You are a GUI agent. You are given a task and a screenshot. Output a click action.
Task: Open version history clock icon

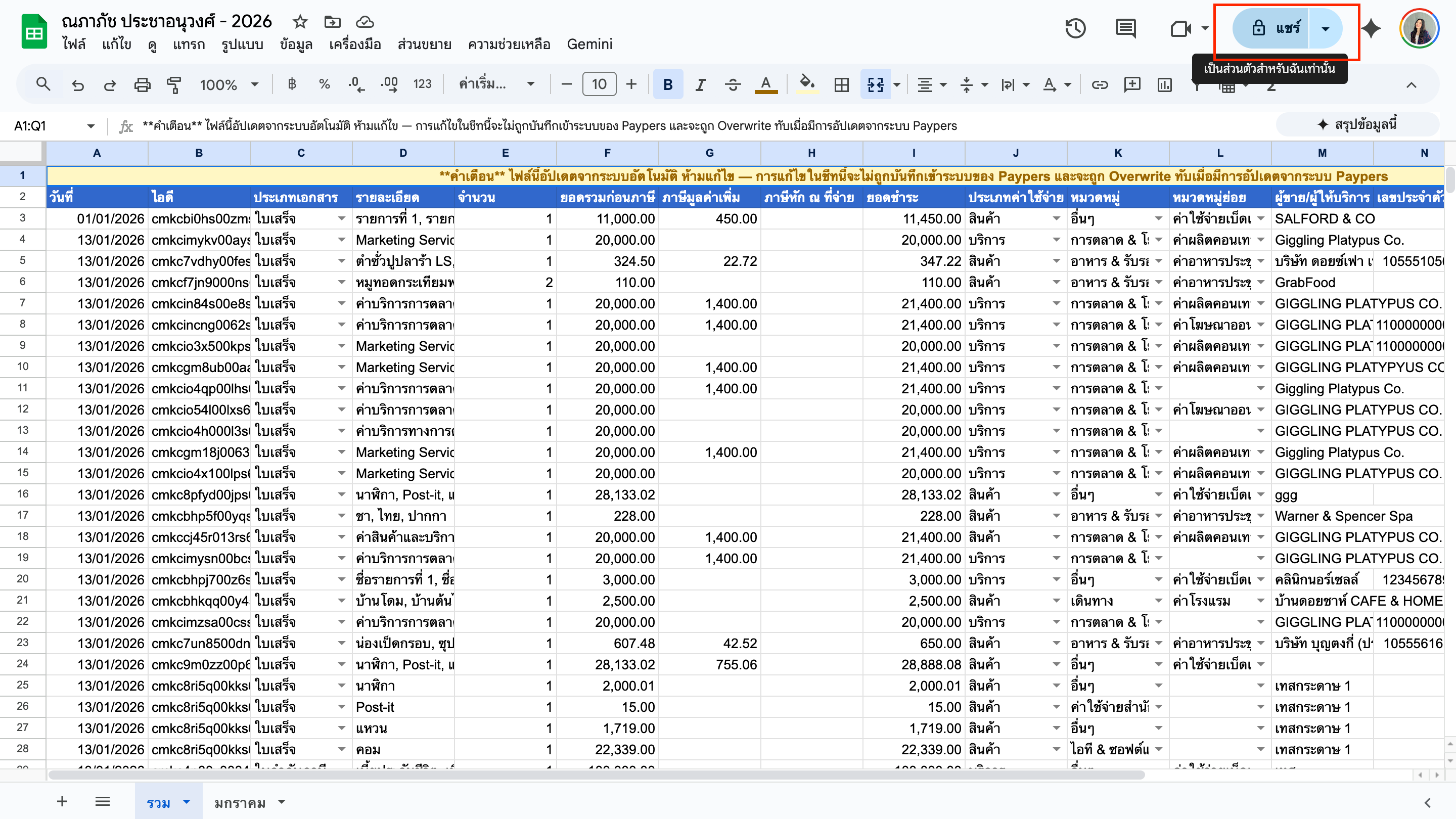(x=1075, y=28)
